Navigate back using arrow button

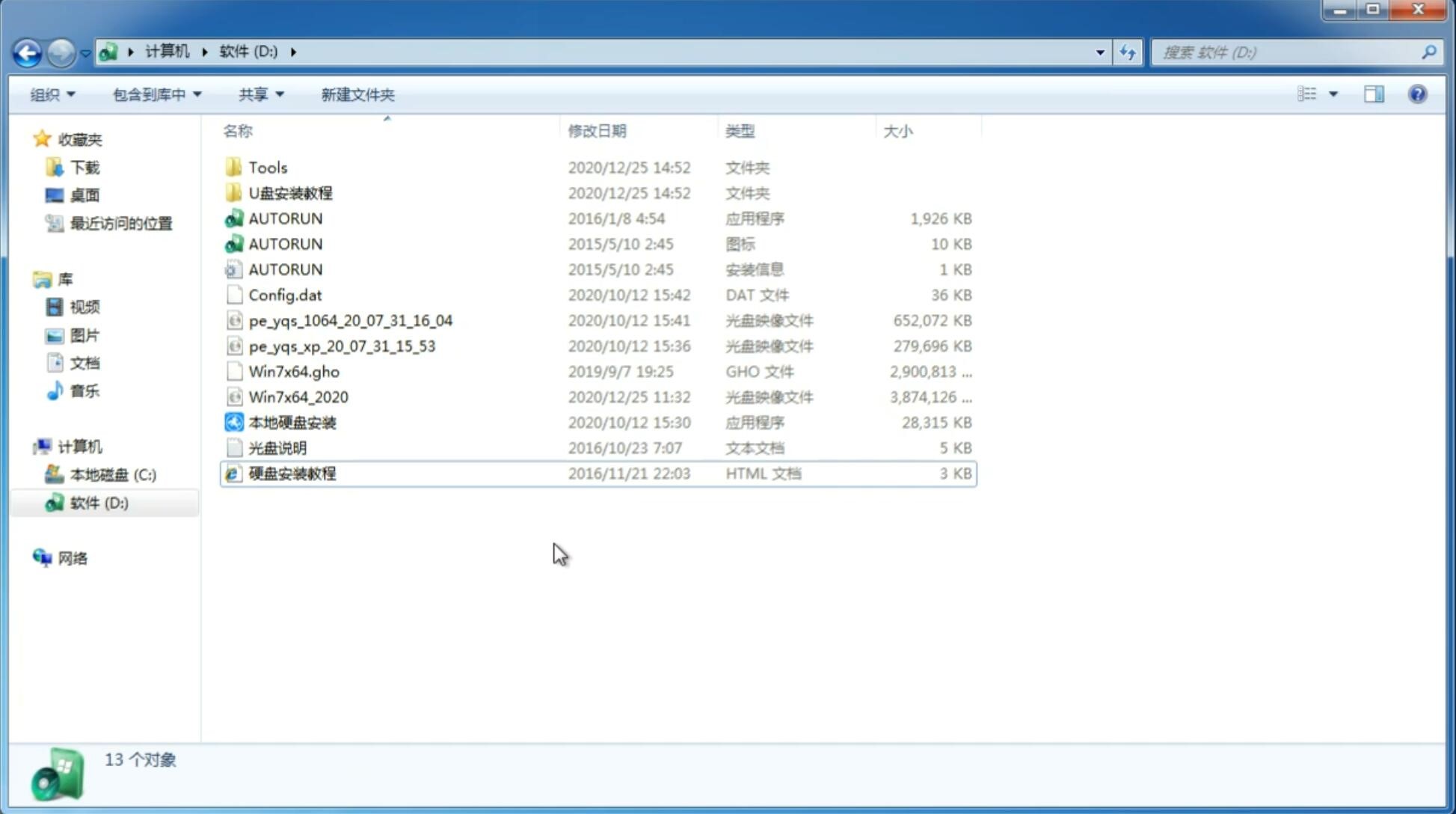tap(27, 51)
